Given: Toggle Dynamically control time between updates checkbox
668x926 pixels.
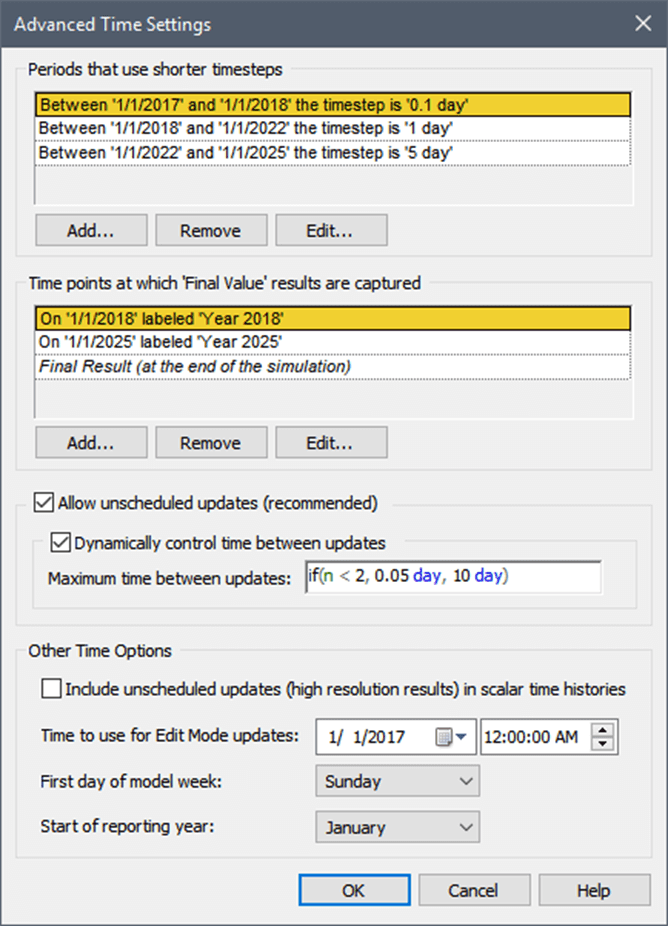Looking at the screenshot, I should [x=60, y=543].
